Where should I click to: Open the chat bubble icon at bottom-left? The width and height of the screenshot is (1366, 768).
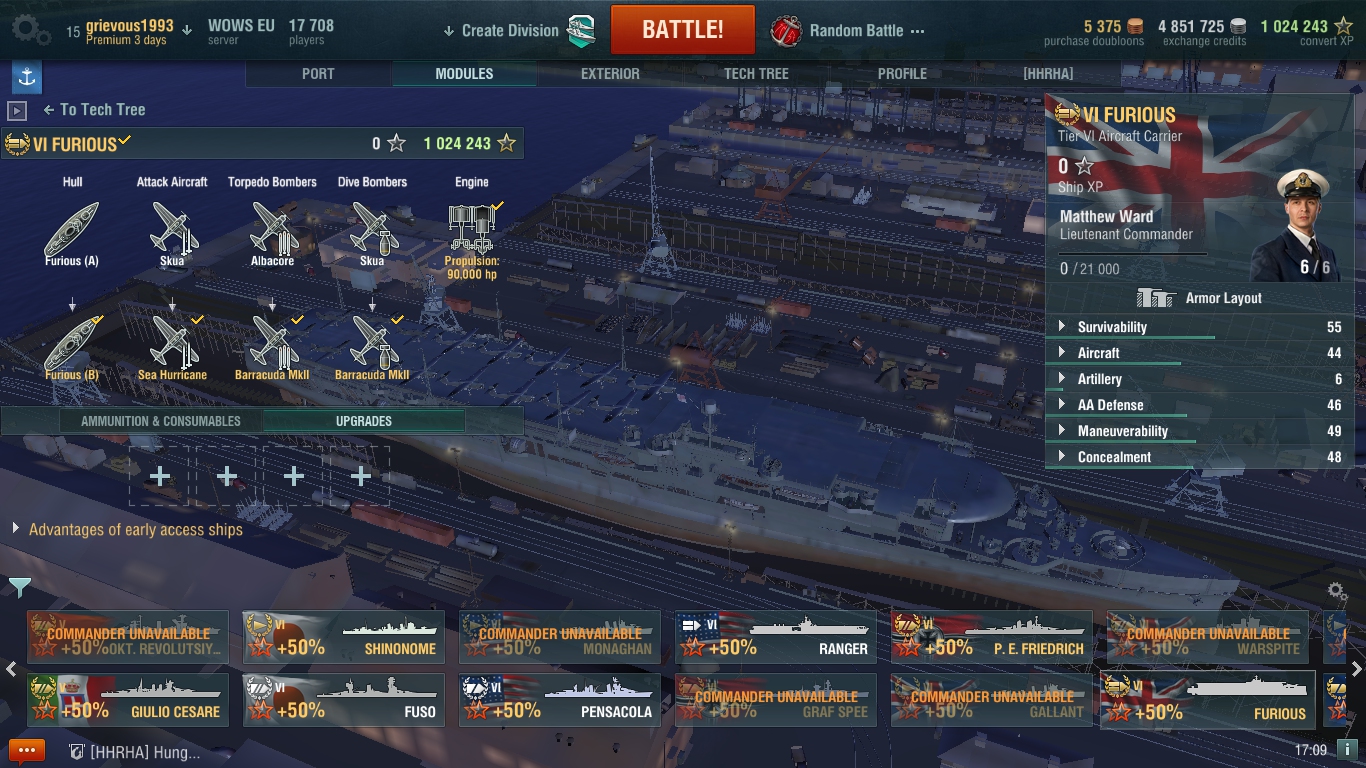pos(27,751)
